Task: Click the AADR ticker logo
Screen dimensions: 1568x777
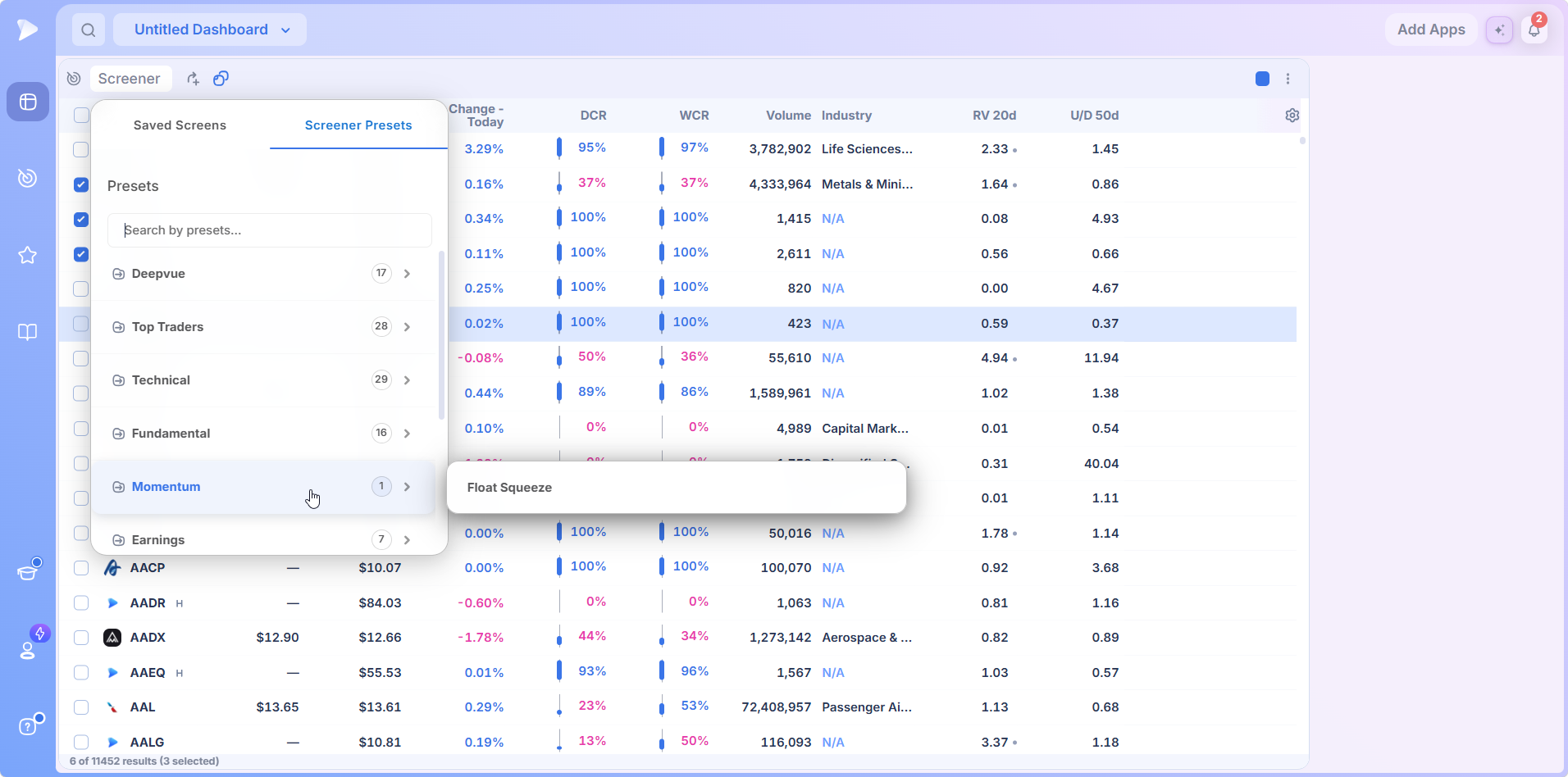Action: pos(112,603)
